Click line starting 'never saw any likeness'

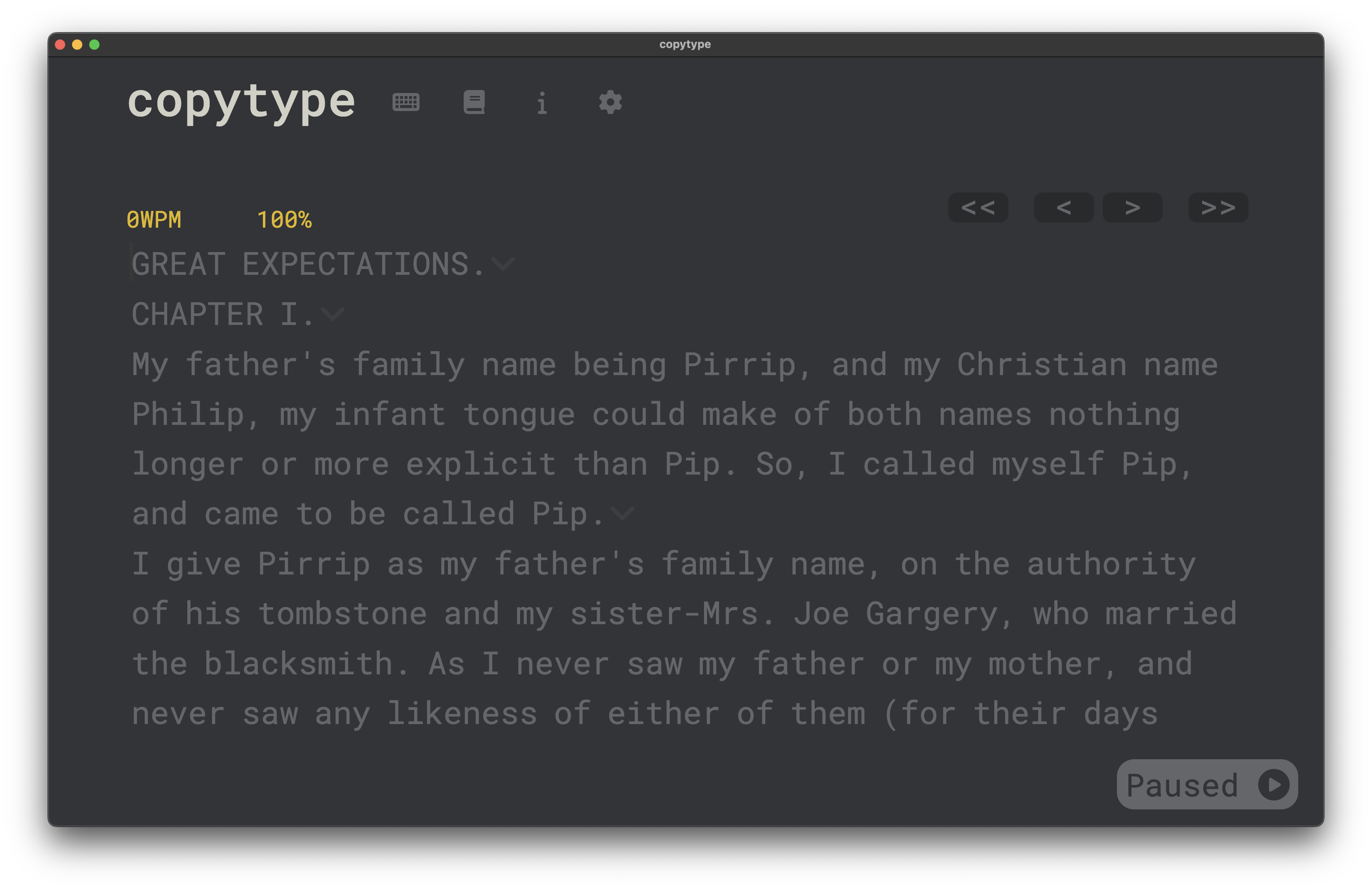[644, 714]
